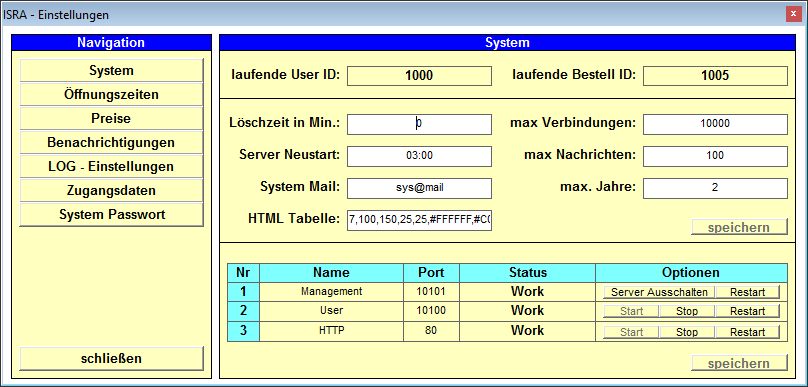Focus the max Verbindungen field
This screenshot has height=387, width=808.
(715, 124)
